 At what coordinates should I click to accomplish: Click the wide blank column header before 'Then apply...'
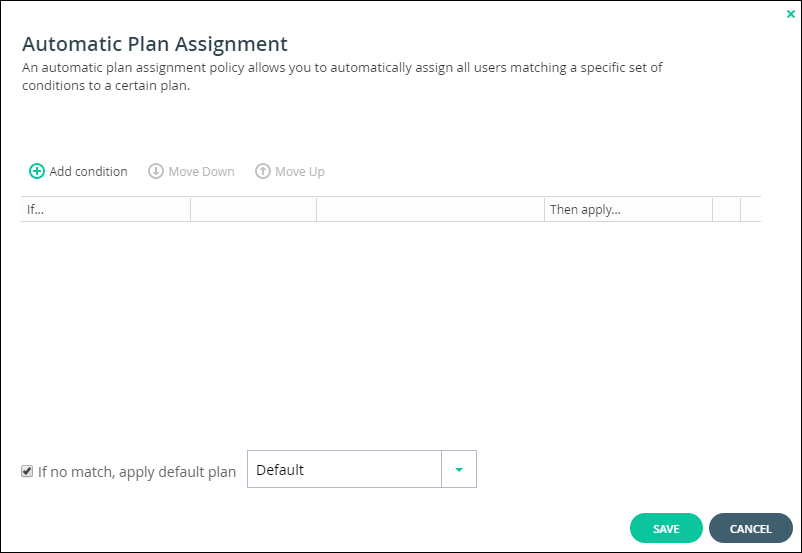430,209
